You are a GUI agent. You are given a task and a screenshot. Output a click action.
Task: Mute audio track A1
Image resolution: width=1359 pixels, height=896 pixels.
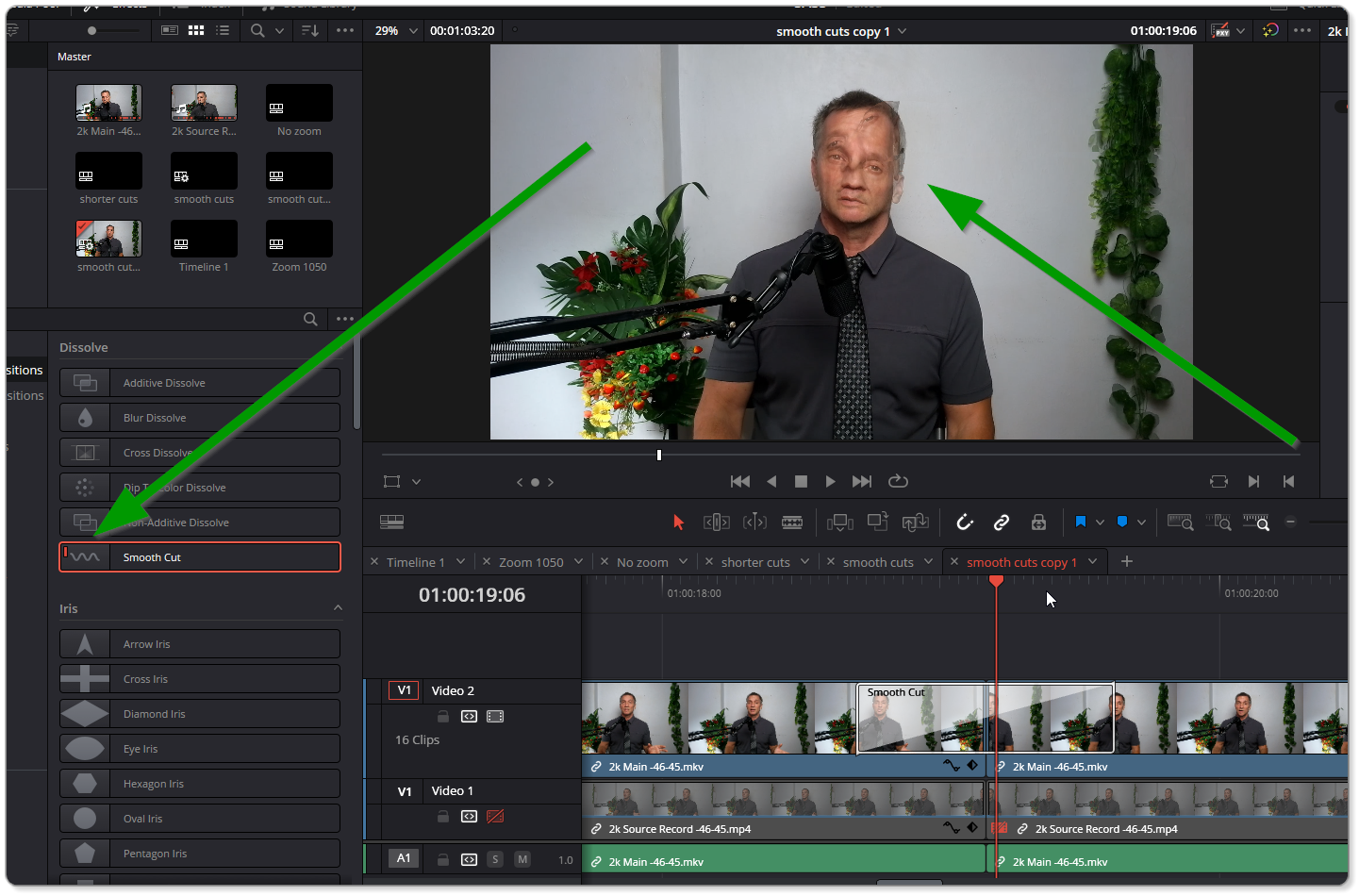coord(522,859)
